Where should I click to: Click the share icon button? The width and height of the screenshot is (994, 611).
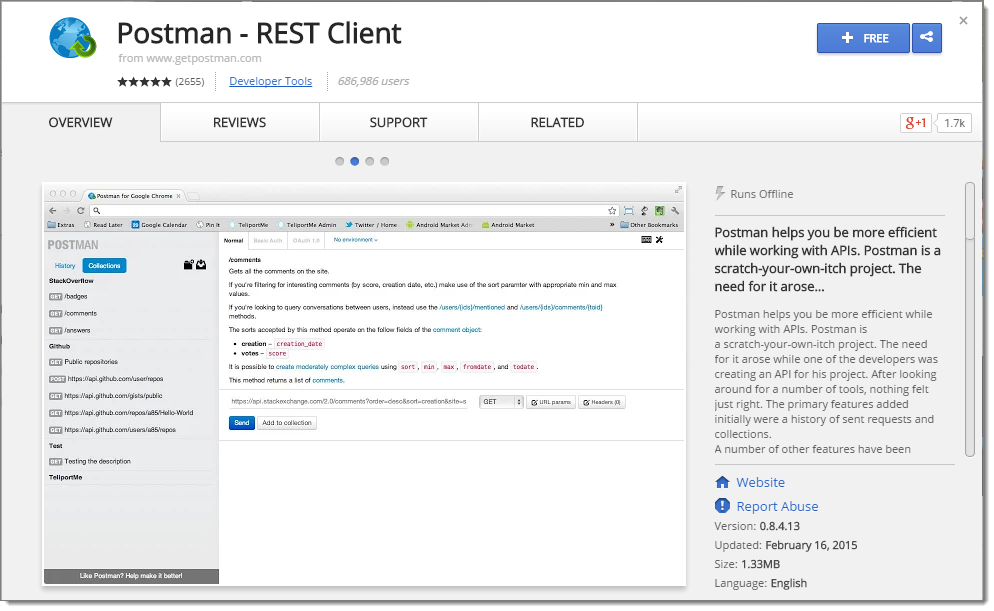[x=927, y=38]
